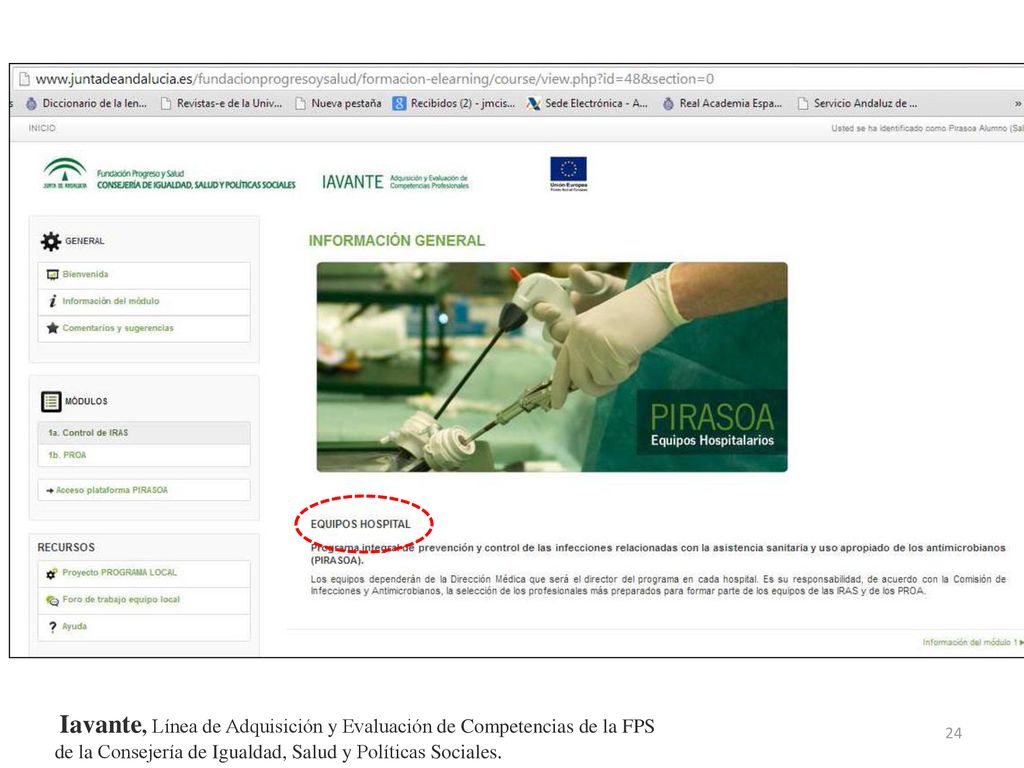Click the Bienvenida presentation icon

click(x=52, y=274)
